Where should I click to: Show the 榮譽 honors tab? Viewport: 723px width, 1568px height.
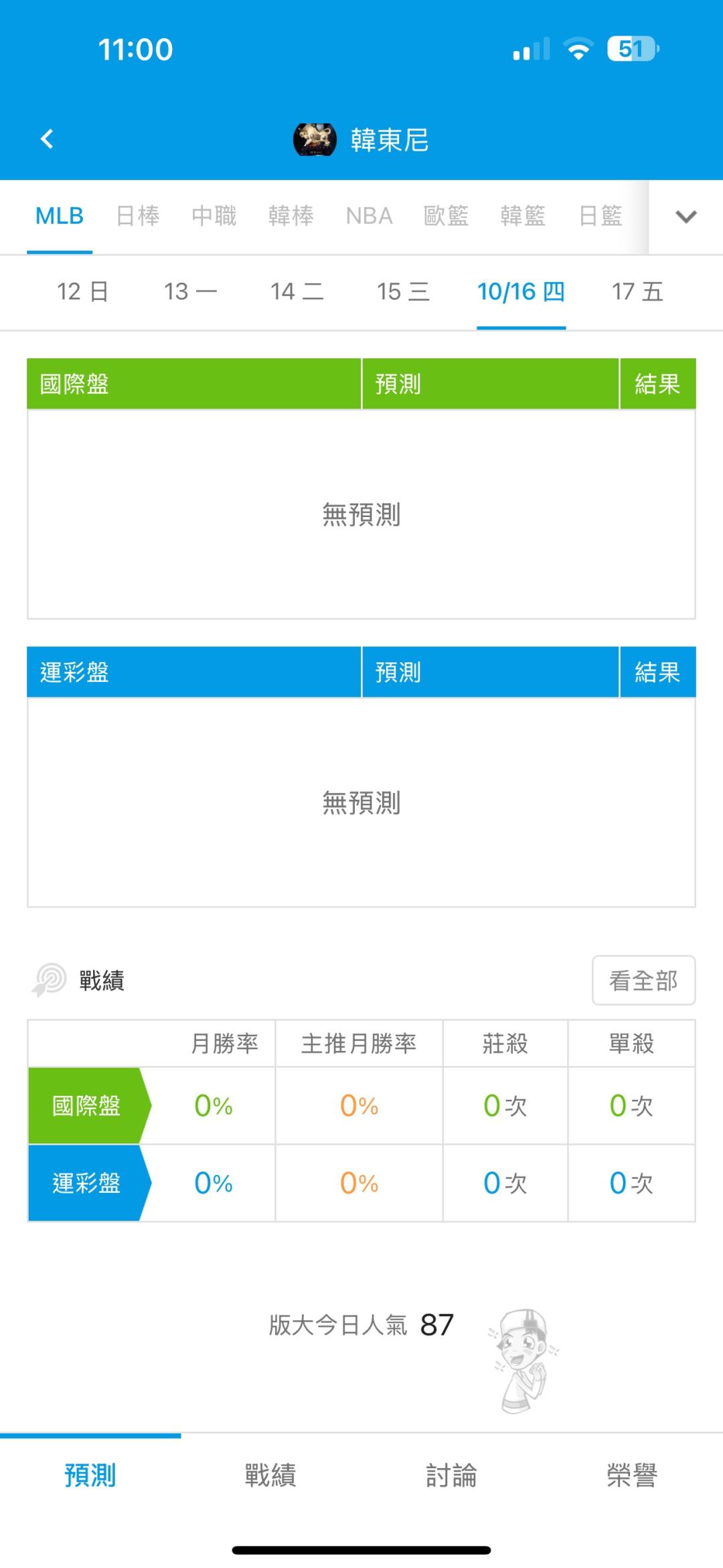tap(632, 1475)
